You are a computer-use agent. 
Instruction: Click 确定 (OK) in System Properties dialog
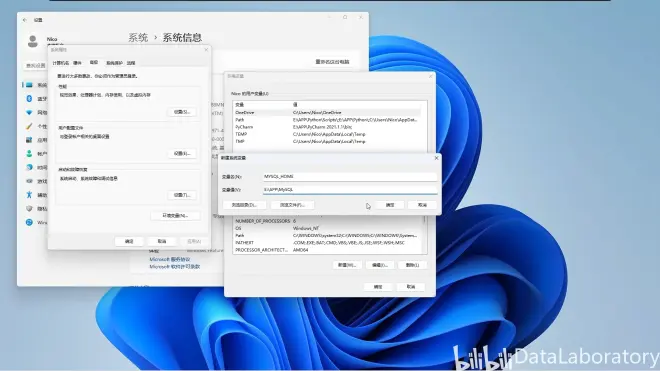129,241
